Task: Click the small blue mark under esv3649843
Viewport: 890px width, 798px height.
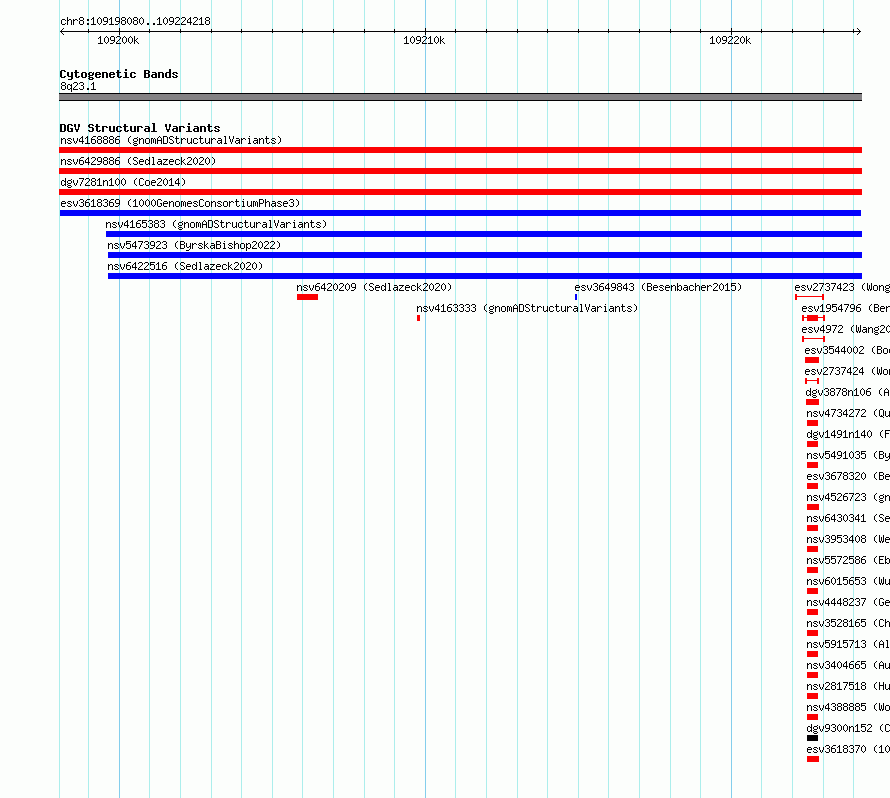Action: pyautogui.click(x=576, y=297)
